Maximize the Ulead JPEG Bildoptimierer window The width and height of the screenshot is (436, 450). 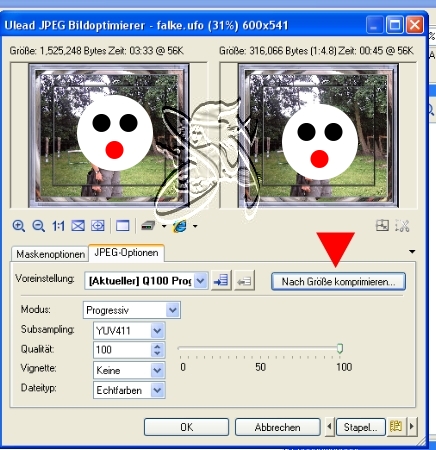click(x=395, y=25)
